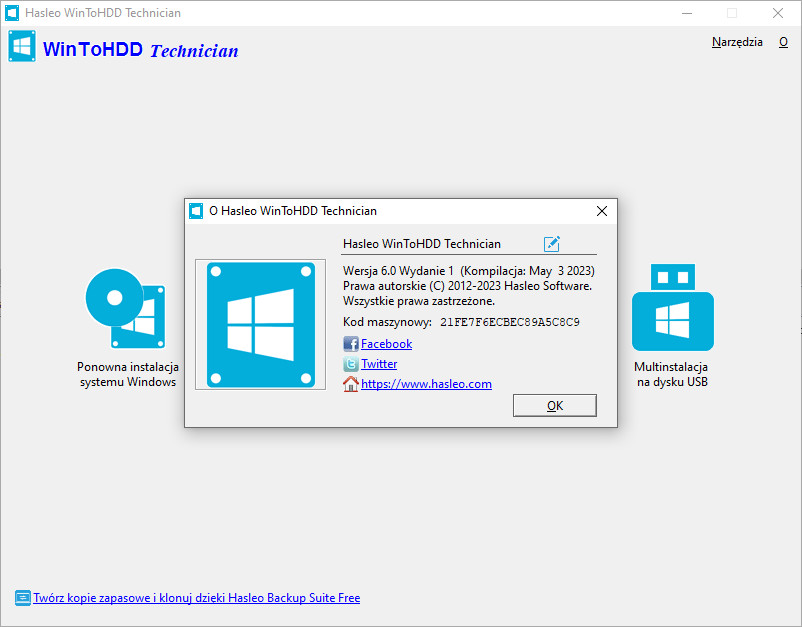Image resolution: width=802 pixels, height=627 pixels.
Task: Click the backup suite icon at bottom left
Action: (23, 598)
